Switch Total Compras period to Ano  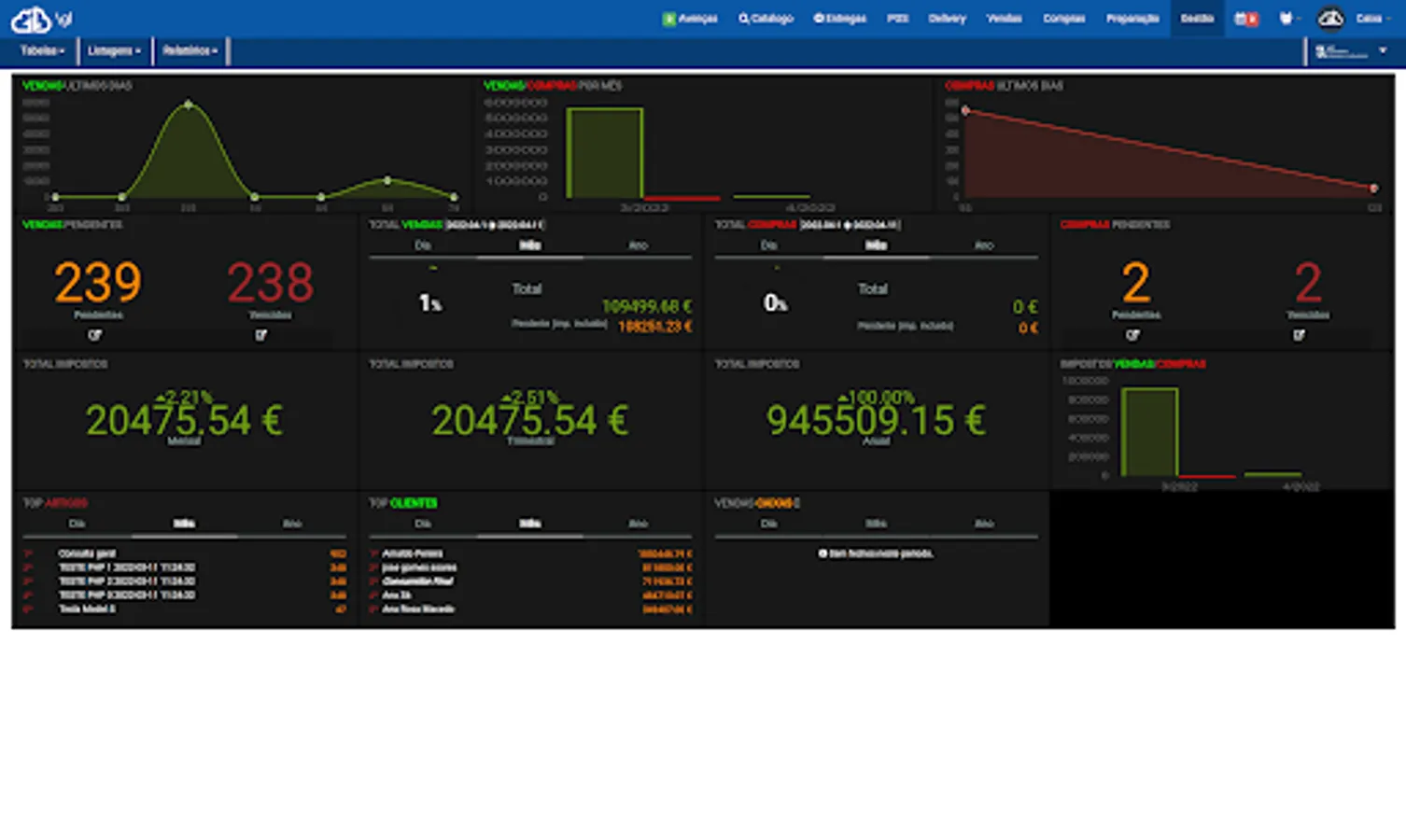[984, 245]
